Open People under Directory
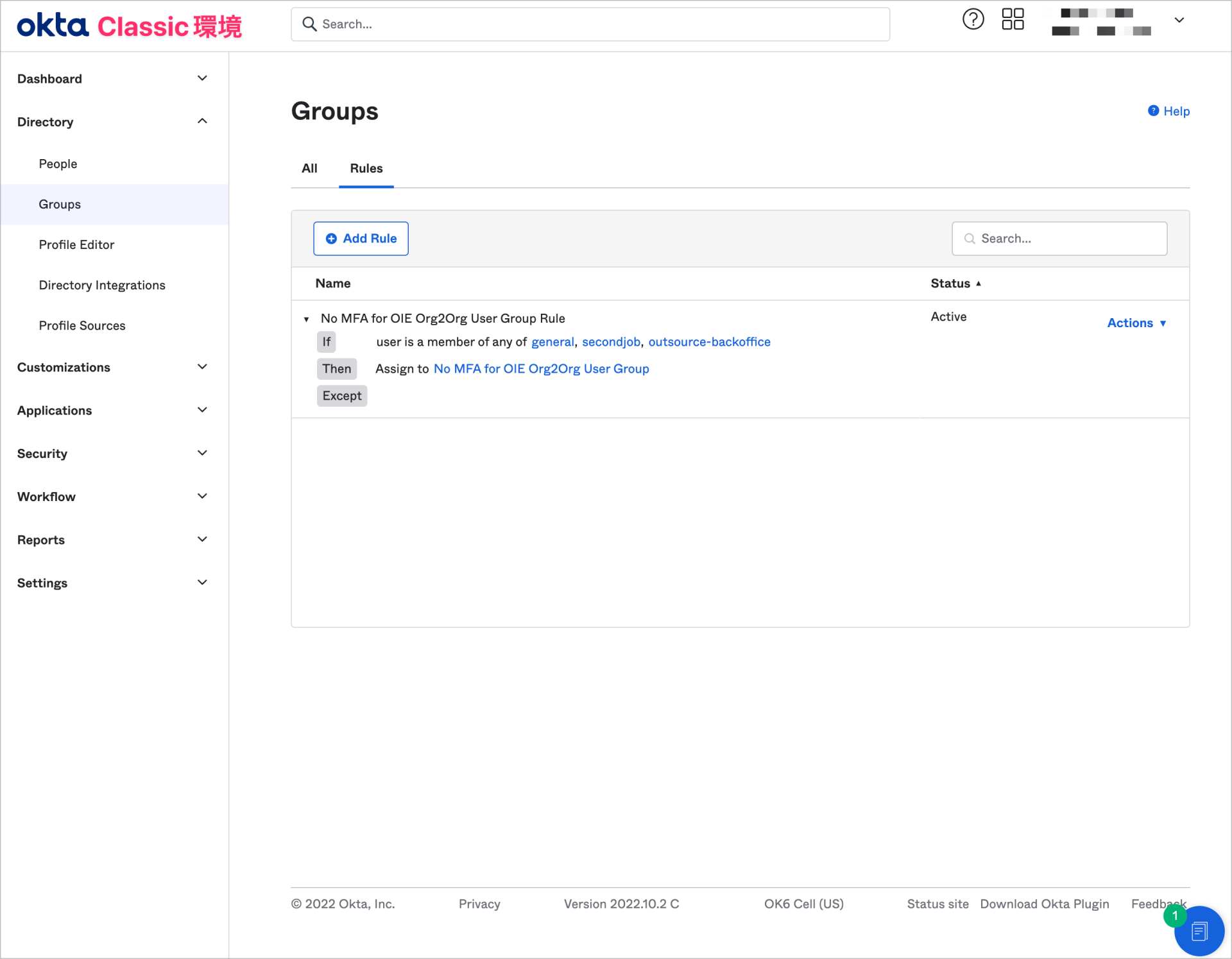 click(x=58, y=164)
